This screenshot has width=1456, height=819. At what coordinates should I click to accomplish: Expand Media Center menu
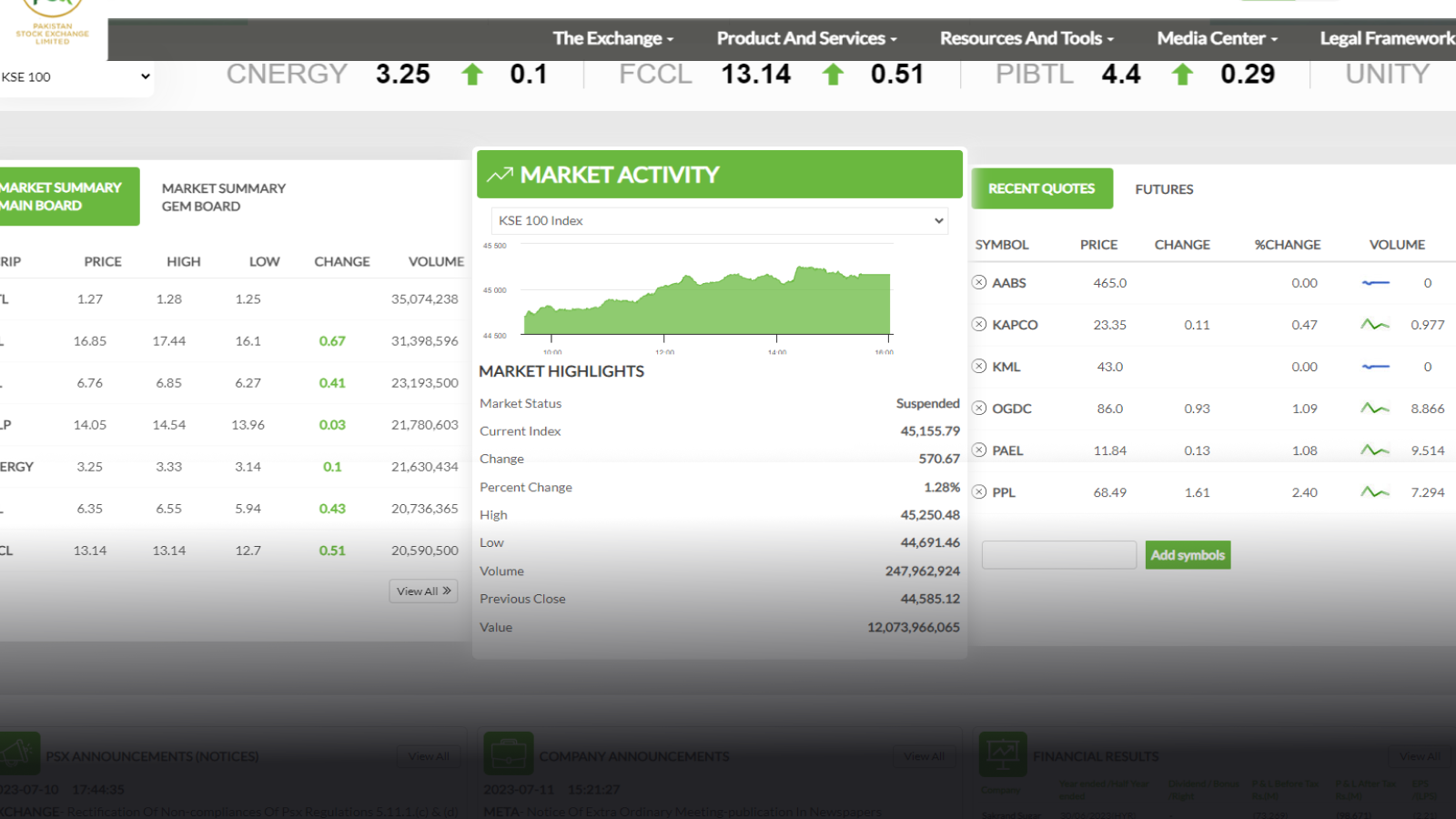1218,38
